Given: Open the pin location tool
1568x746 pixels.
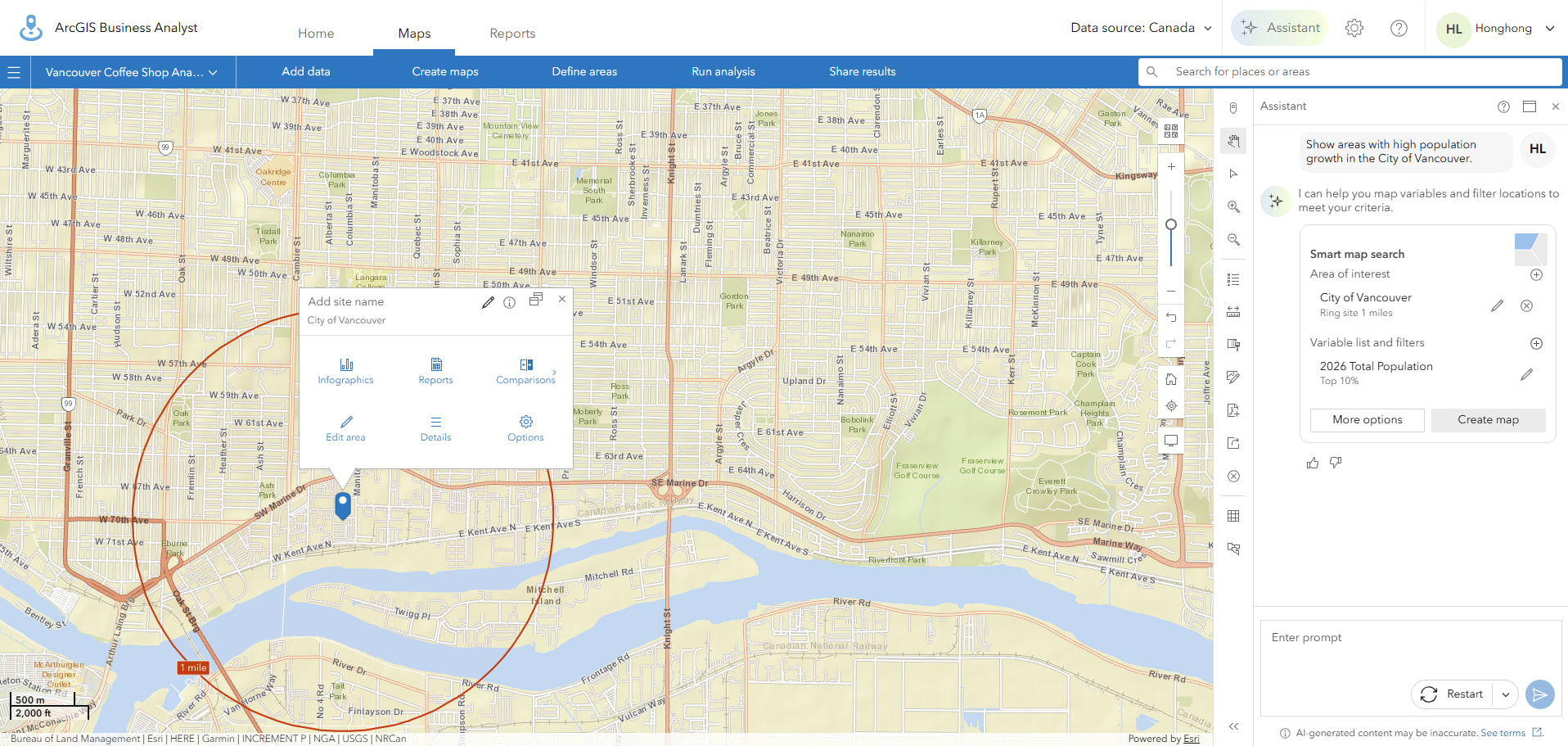Looking at the screenshot, I should pos(1233,108).
